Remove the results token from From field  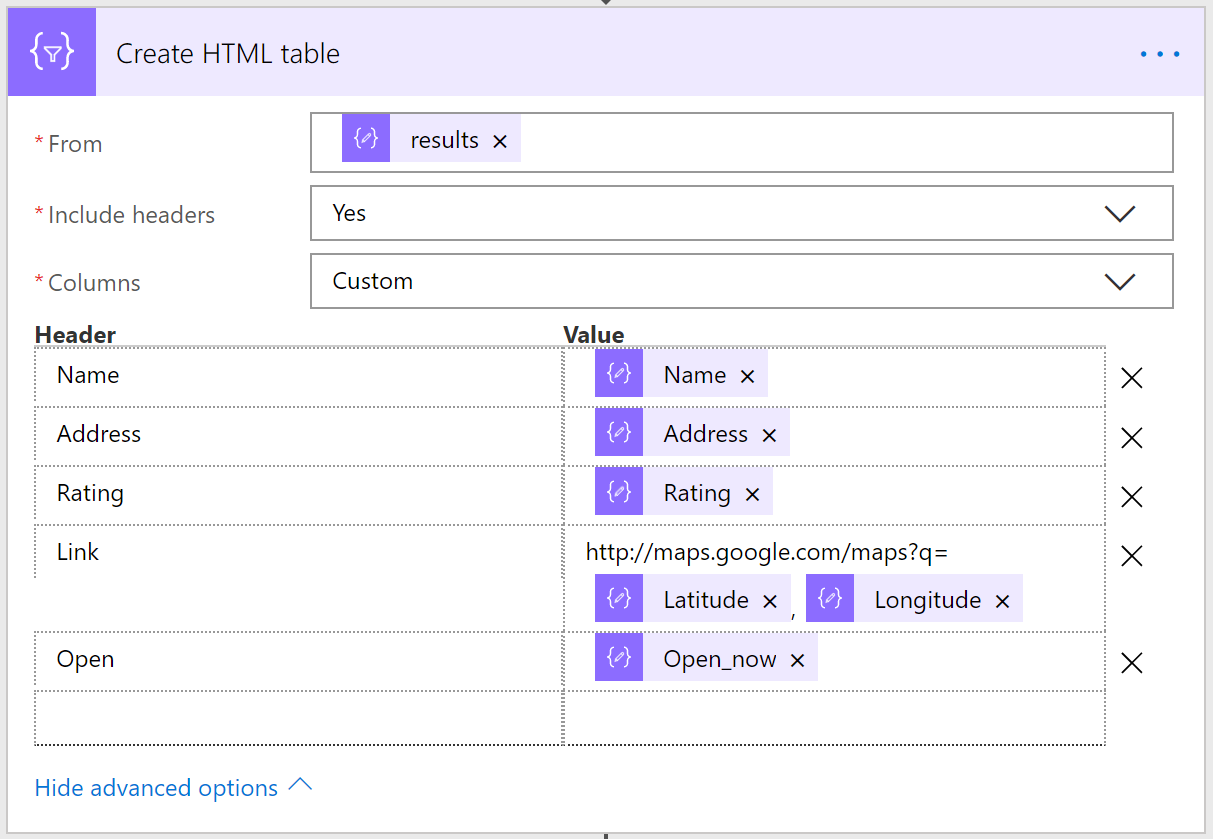point(500,141)
